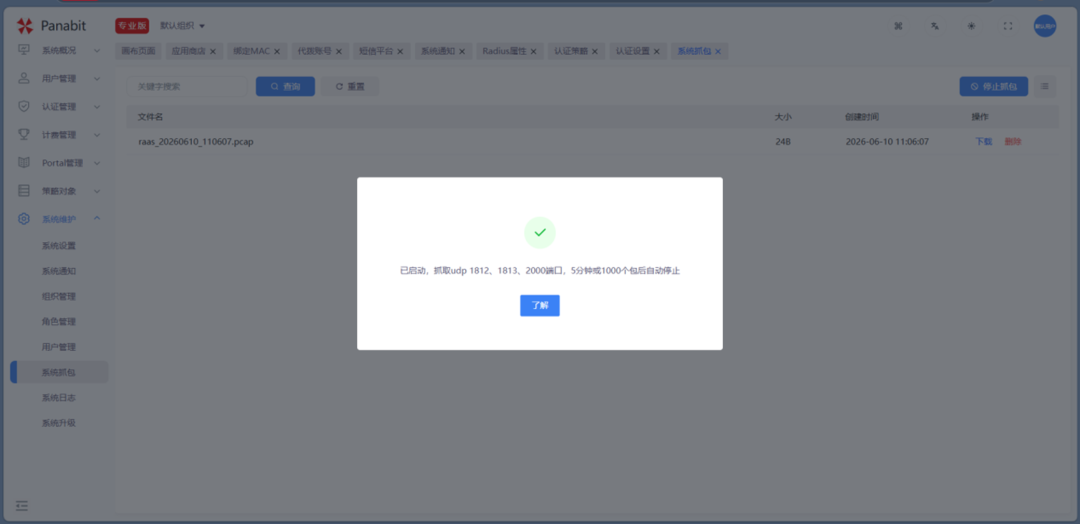
Task: Expand the 策略对象 menu chevron
Action: point(97,191)
